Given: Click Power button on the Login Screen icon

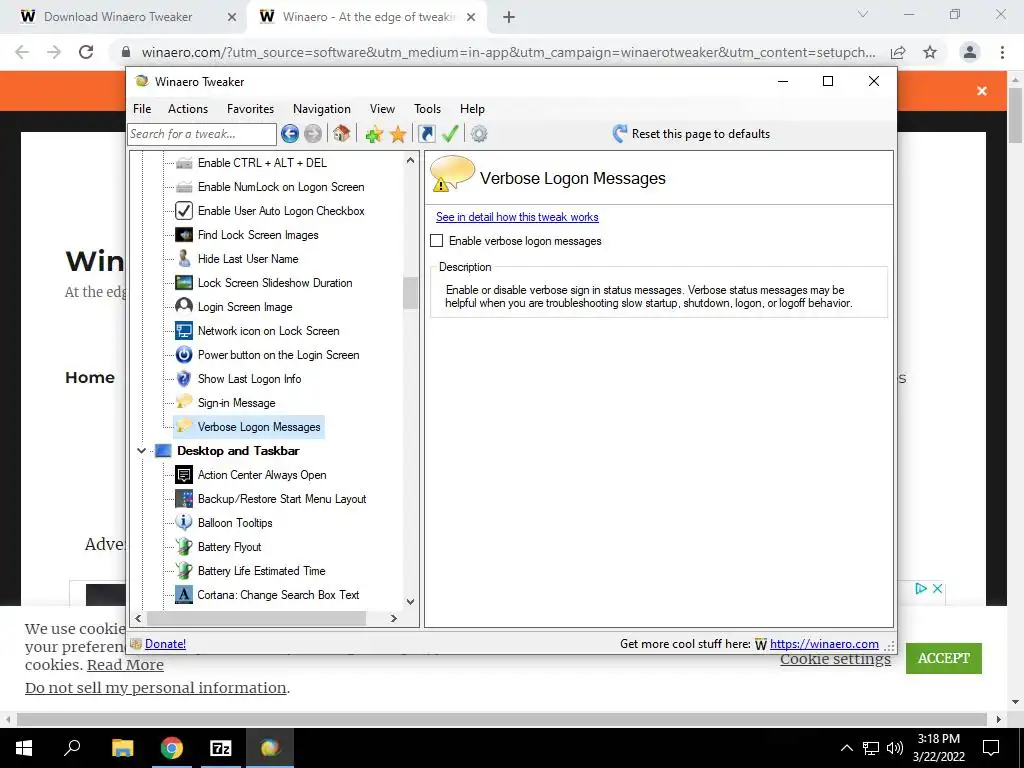Looking at the screenshot, I should (184, 355).
